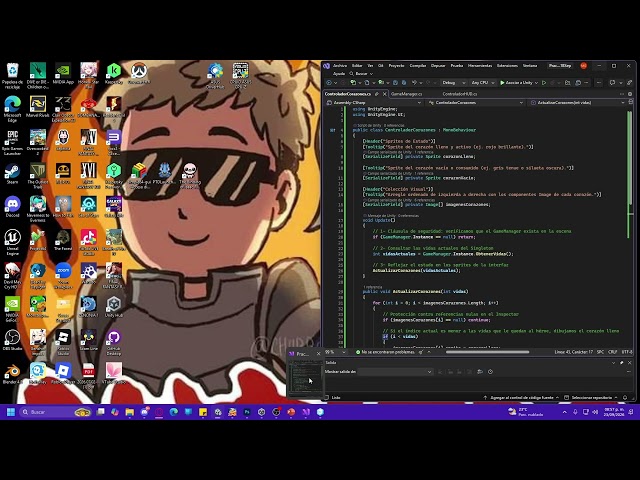
Task: Click the navigate backward arrow in the Visual Studio toolbar
Action: tap(329, 82)
